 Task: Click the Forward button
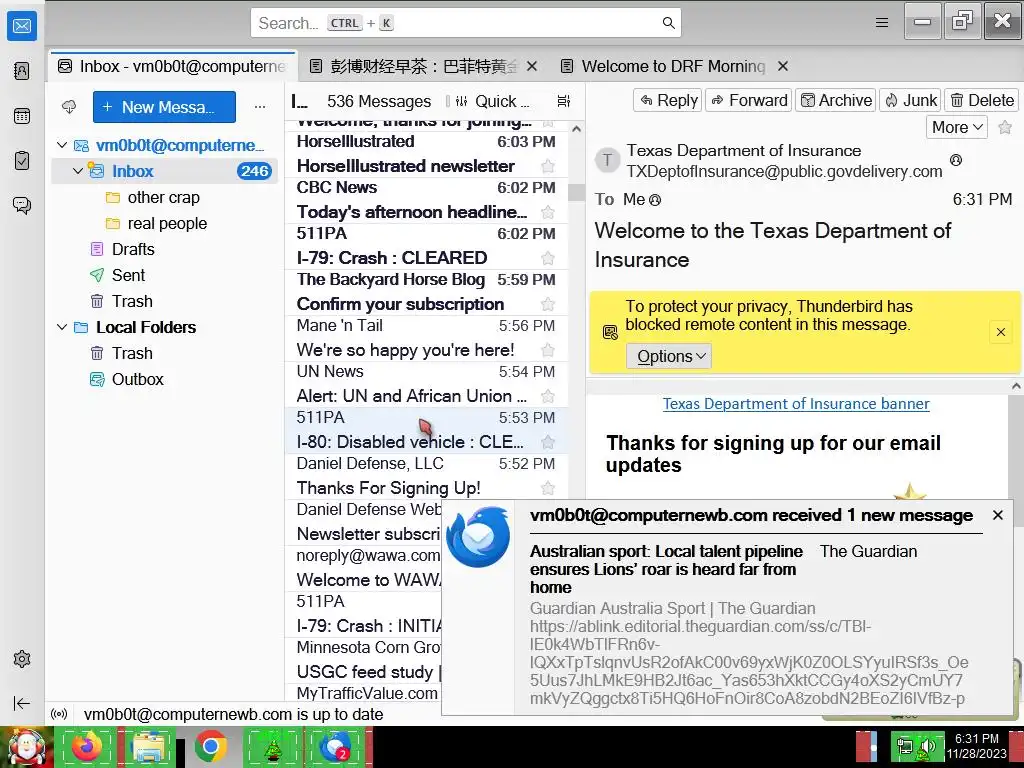[748, 100]
